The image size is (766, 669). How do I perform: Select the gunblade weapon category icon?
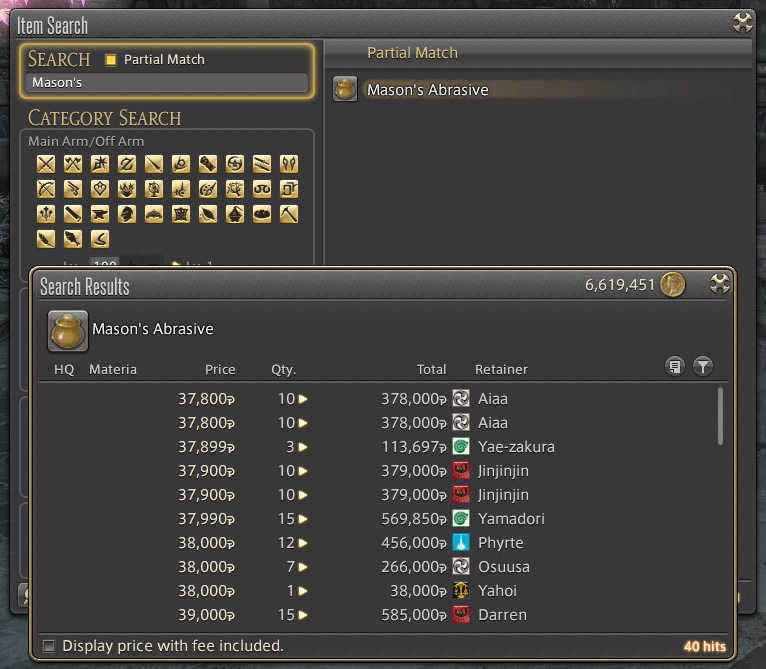(x=127, y=164)
